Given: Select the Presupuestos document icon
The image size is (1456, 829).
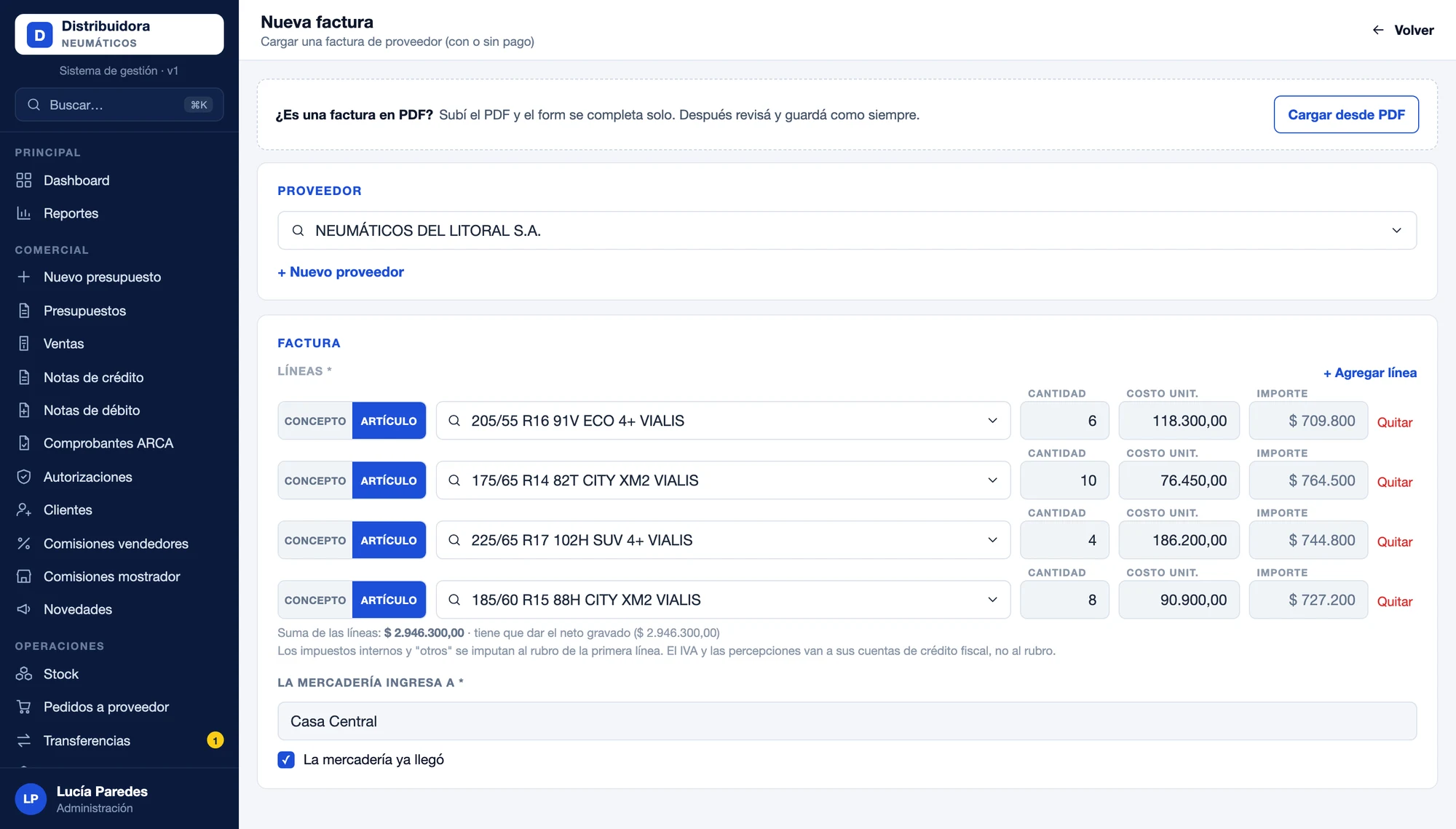Looking at the screenshot, I should pos(24,311).
